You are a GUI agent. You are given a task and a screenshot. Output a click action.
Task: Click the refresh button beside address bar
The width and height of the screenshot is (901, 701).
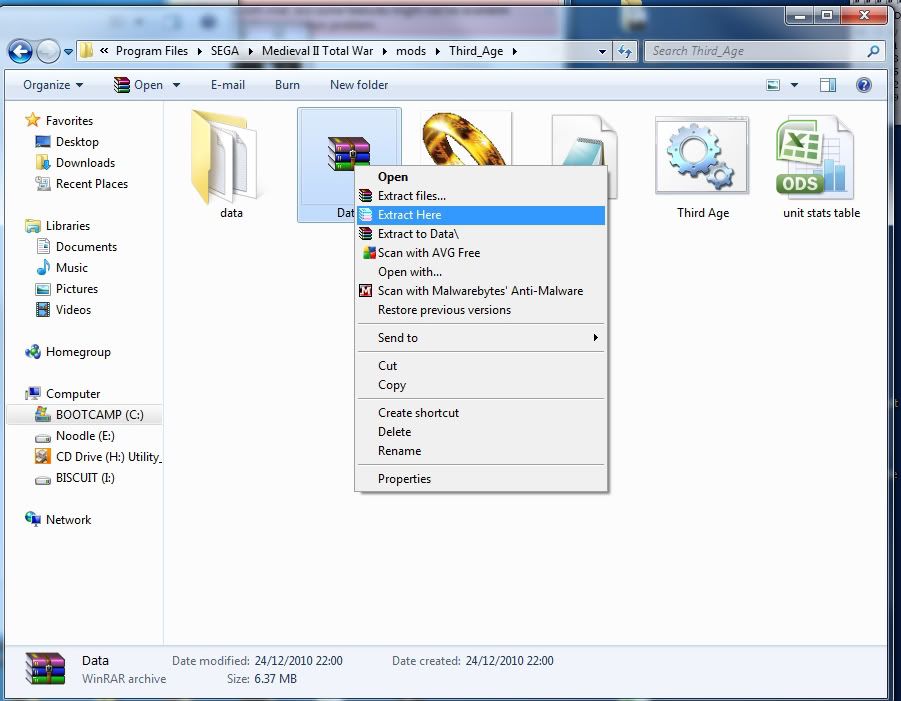(625, 51)
